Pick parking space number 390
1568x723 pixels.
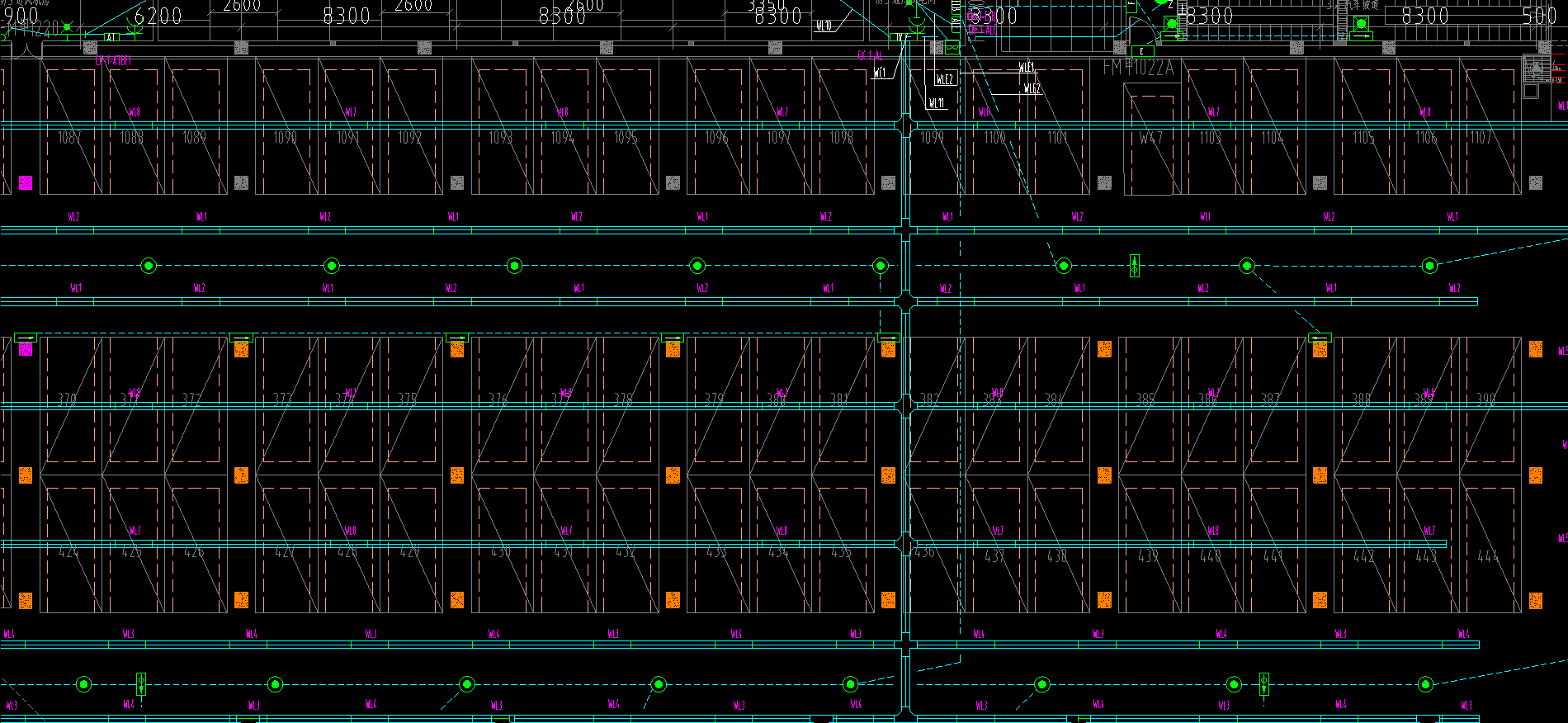[1486, 399]
